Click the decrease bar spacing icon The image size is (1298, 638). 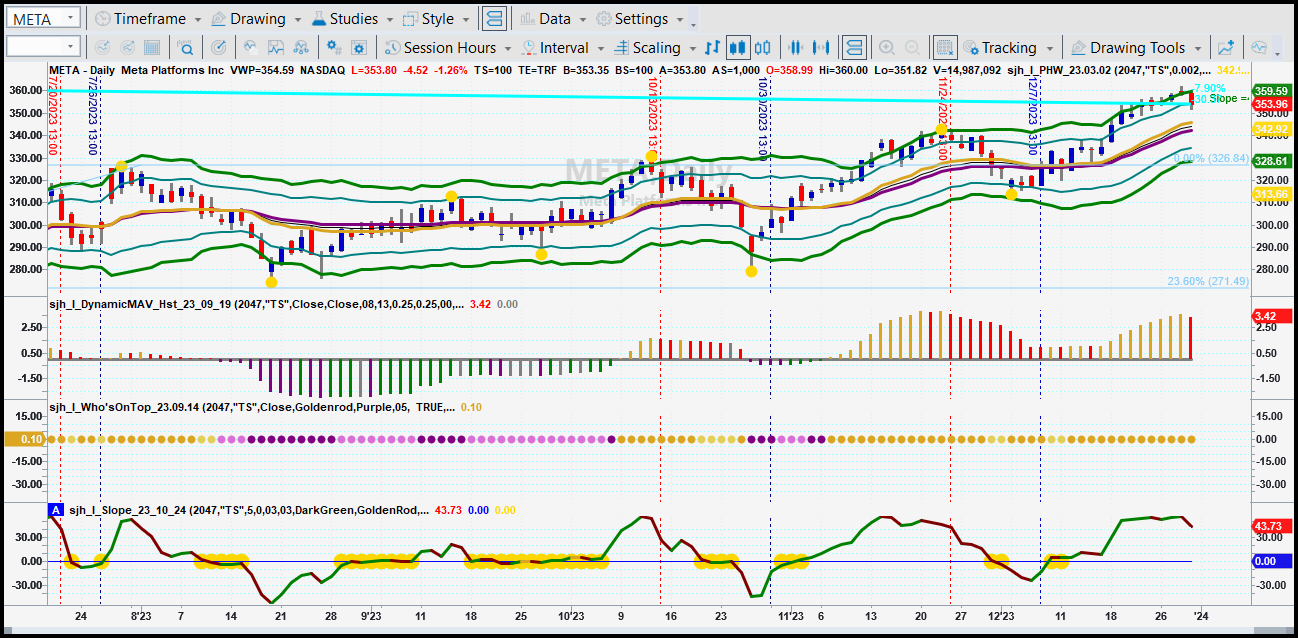(x=797, y=47)
